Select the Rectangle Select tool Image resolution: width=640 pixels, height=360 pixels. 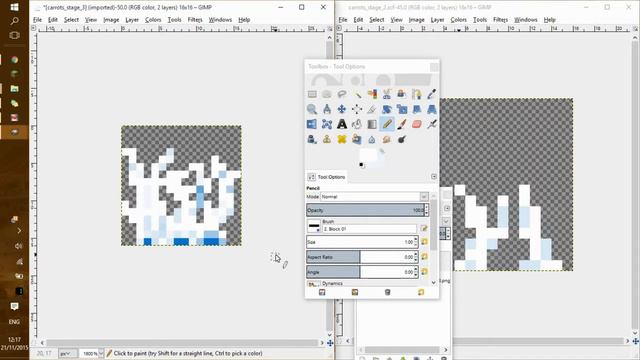point(312,94)
